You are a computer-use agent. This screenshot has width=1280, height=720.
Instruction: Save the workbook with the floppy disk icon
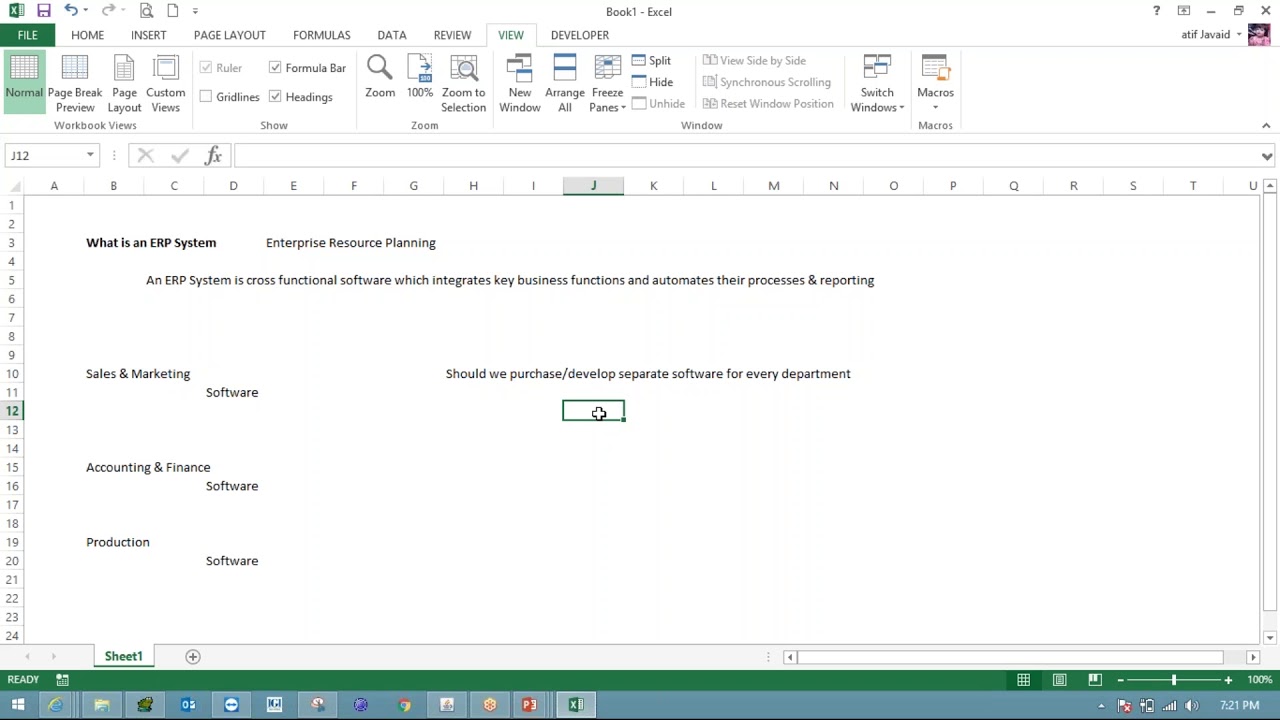[44, 11]
